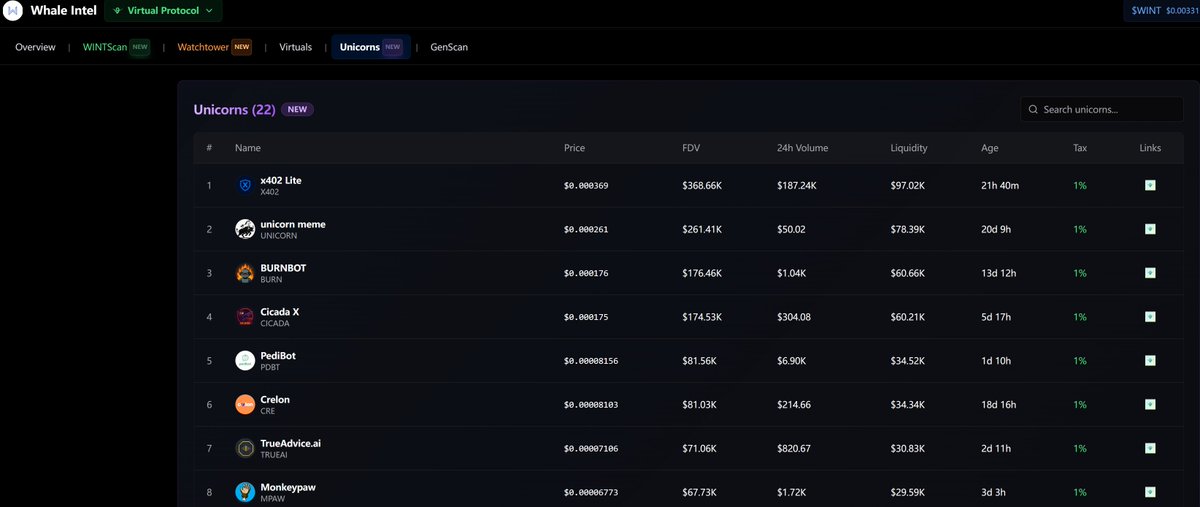Sort by the Liquidity column header
Screen dimensions: 1200x507
[x=909, y=148]
